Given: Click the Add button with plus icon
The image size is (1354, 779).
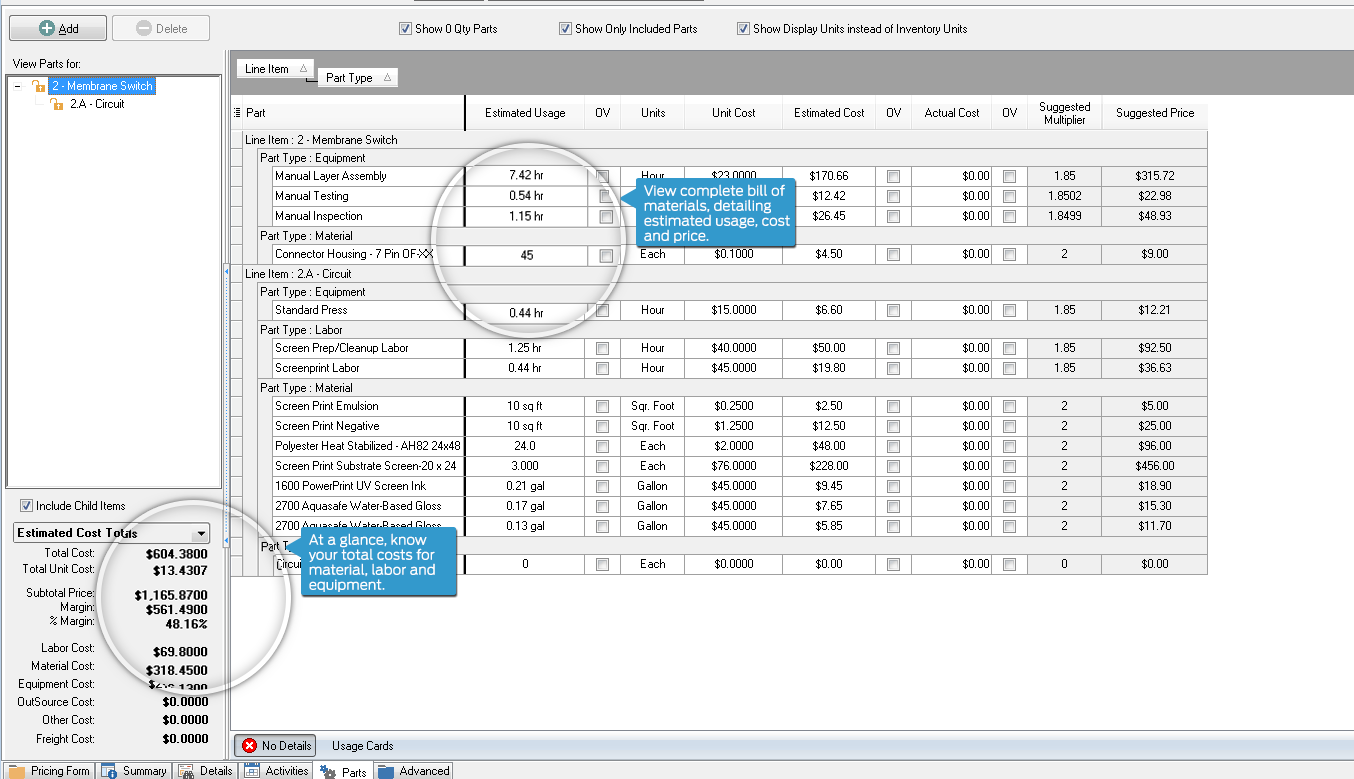Looking at the screenshot, I should click(x=57, y=28).
